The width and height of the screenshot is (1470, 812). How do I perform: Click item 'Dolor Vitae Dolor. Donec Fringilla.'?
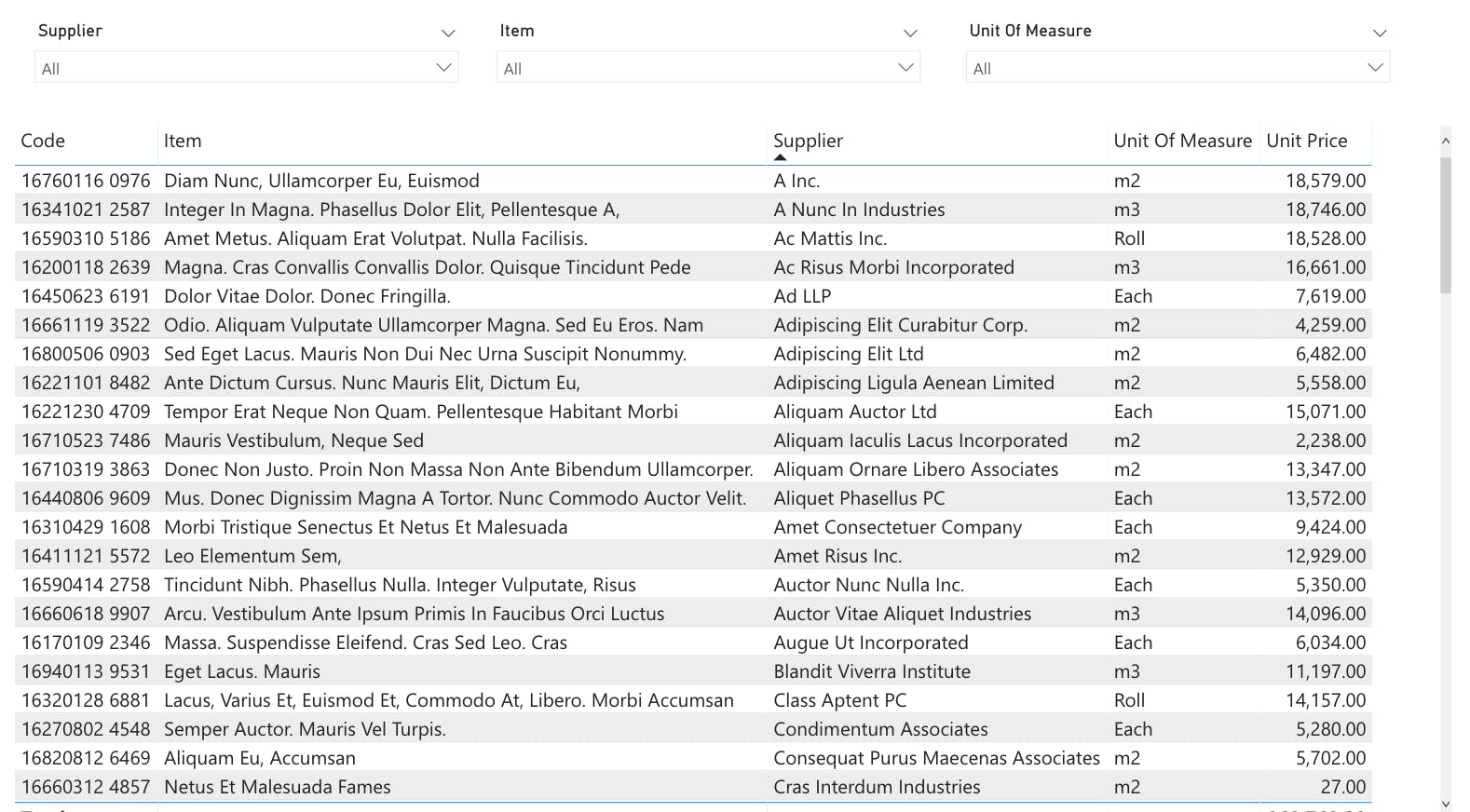point(307,296)
